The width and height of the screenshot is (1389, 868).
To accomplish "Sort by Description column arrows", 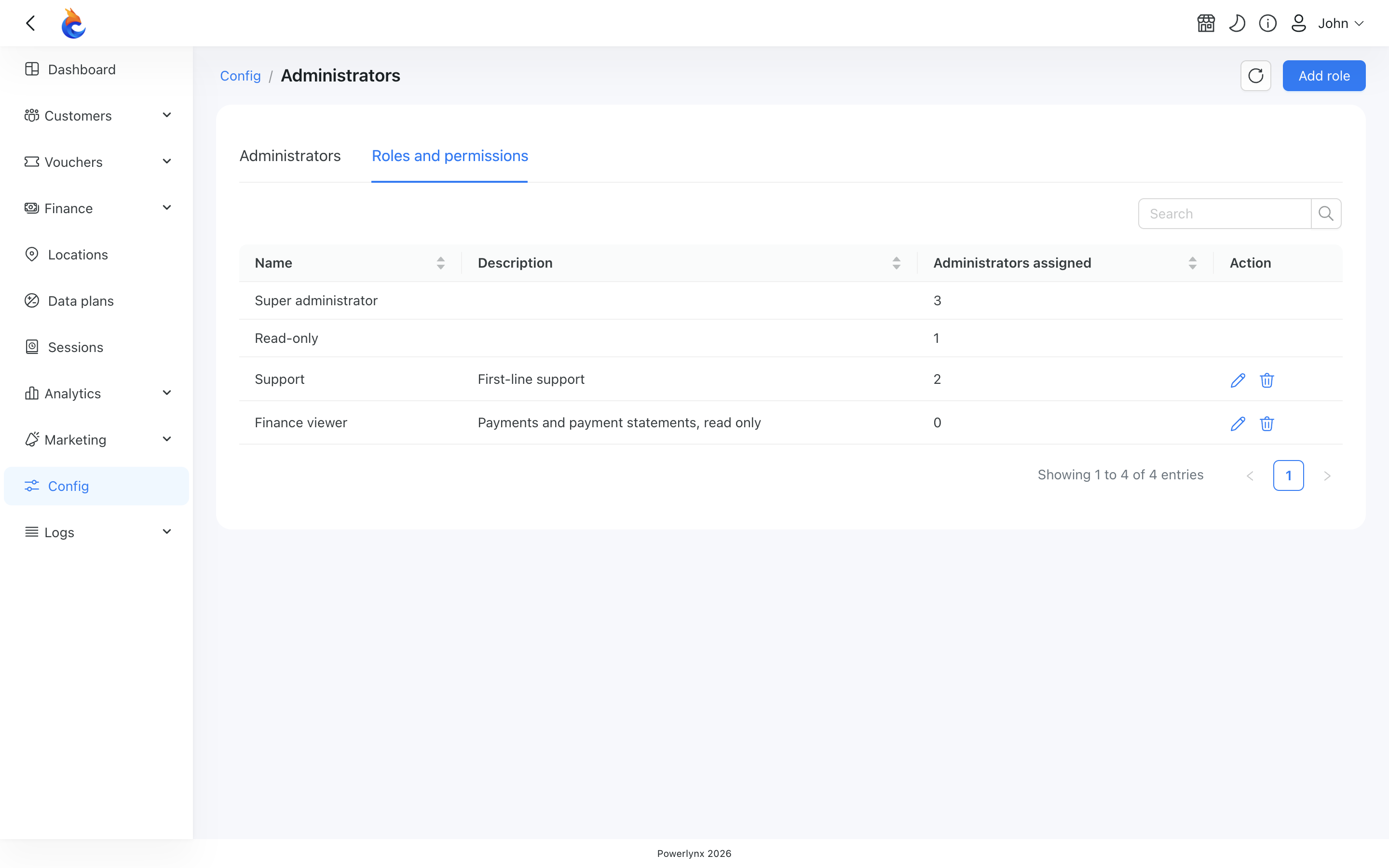I will (897, 263).
